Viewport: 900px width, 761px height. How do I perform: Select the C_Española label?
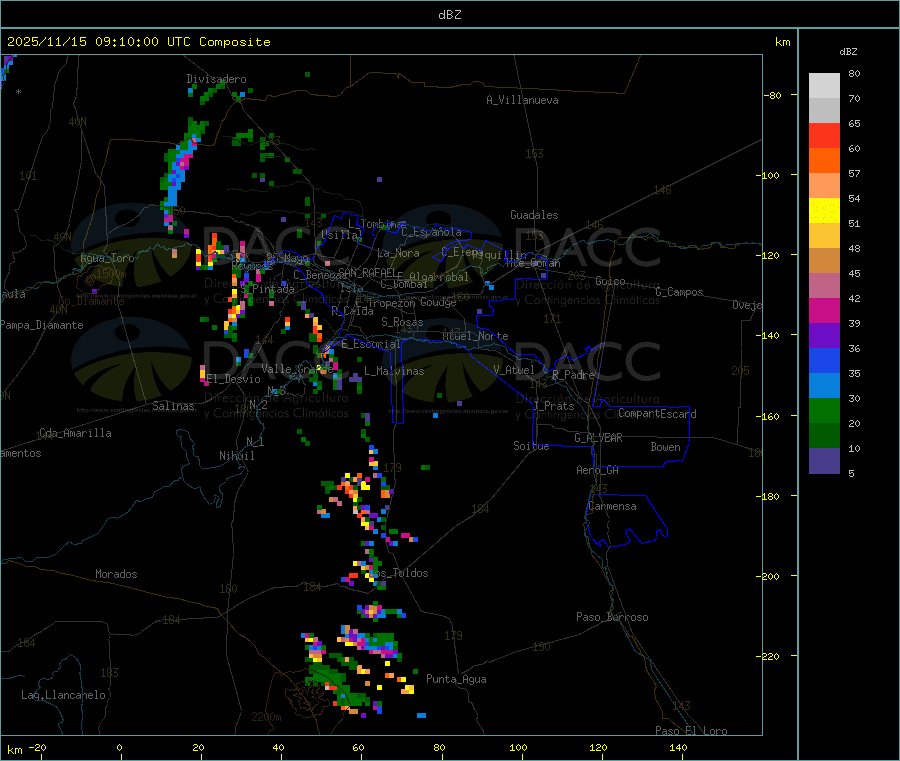tap(431, 232)
